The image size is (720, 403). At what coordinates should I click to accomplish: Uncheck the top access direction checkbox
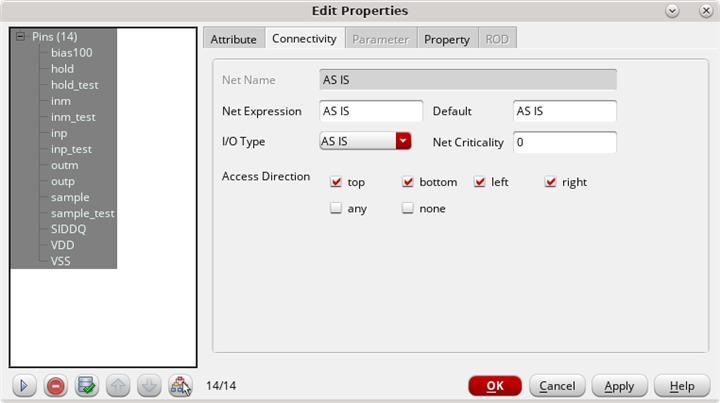(x=336, y=182)
